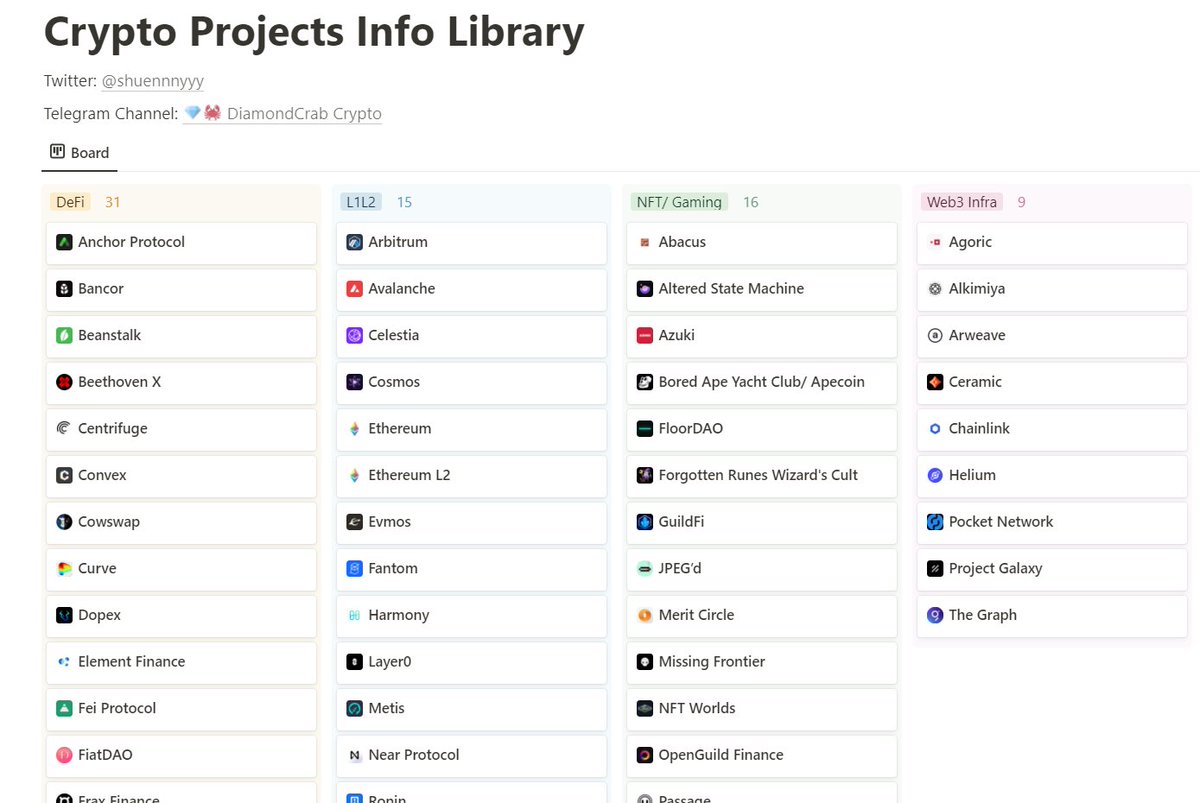Click the Web3 Infra group label

click(x=962, y=202)
